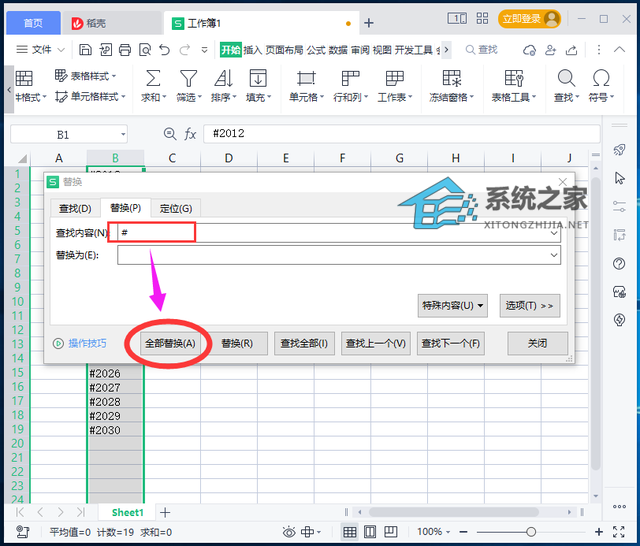Image resolution: width=640 pixels, height=546 pixels.
Task: Expand the quick access toolbar overflow arrow
Action: click(204, 50)
